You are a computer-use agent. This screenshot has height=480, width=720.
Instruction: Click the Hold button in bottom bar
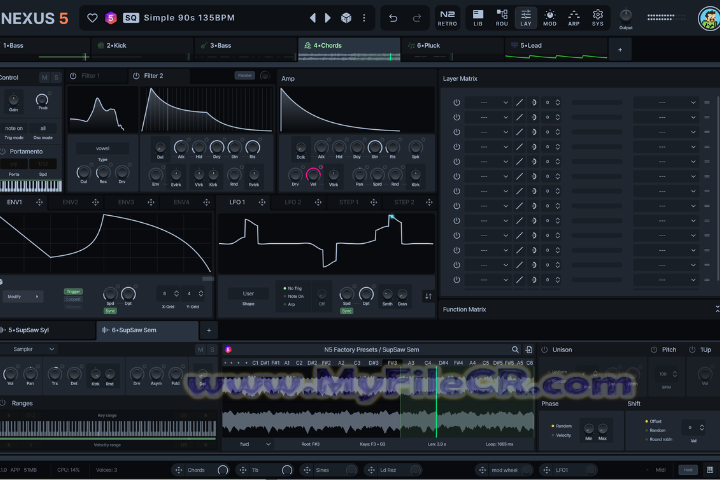coord(688,470)
